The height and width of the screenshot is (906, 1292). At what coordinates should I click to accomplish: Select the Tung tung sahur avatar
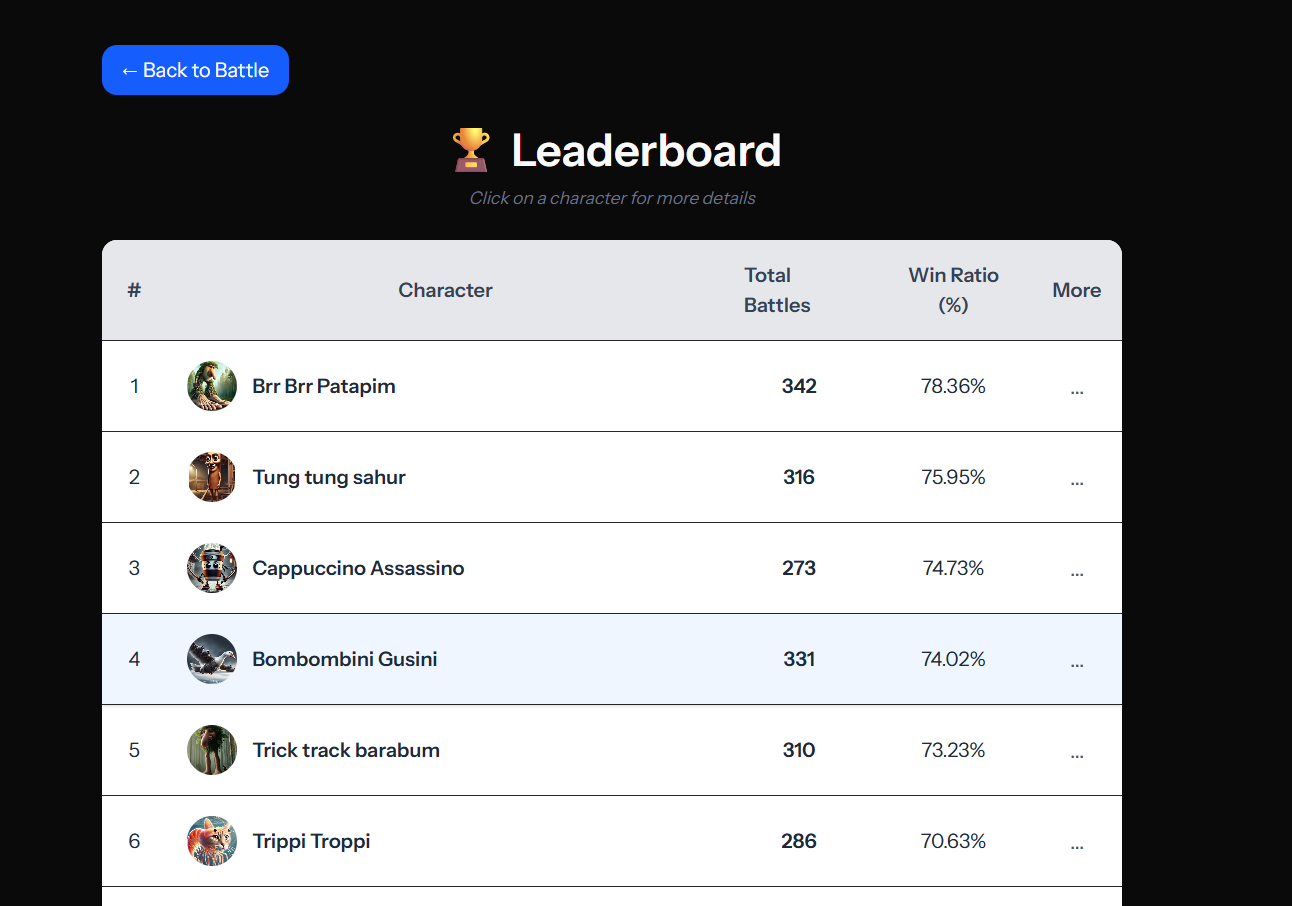click(x=212, y=477)
